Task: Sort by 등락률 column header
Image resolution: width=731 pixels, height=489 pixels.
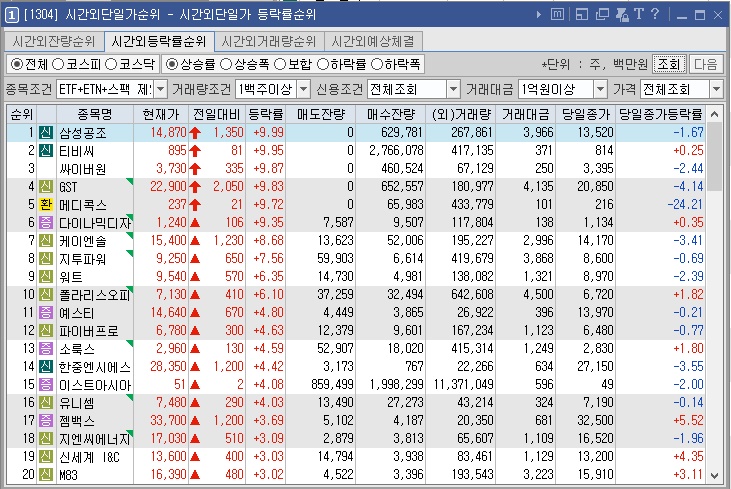Action: [x=265, y=114]
